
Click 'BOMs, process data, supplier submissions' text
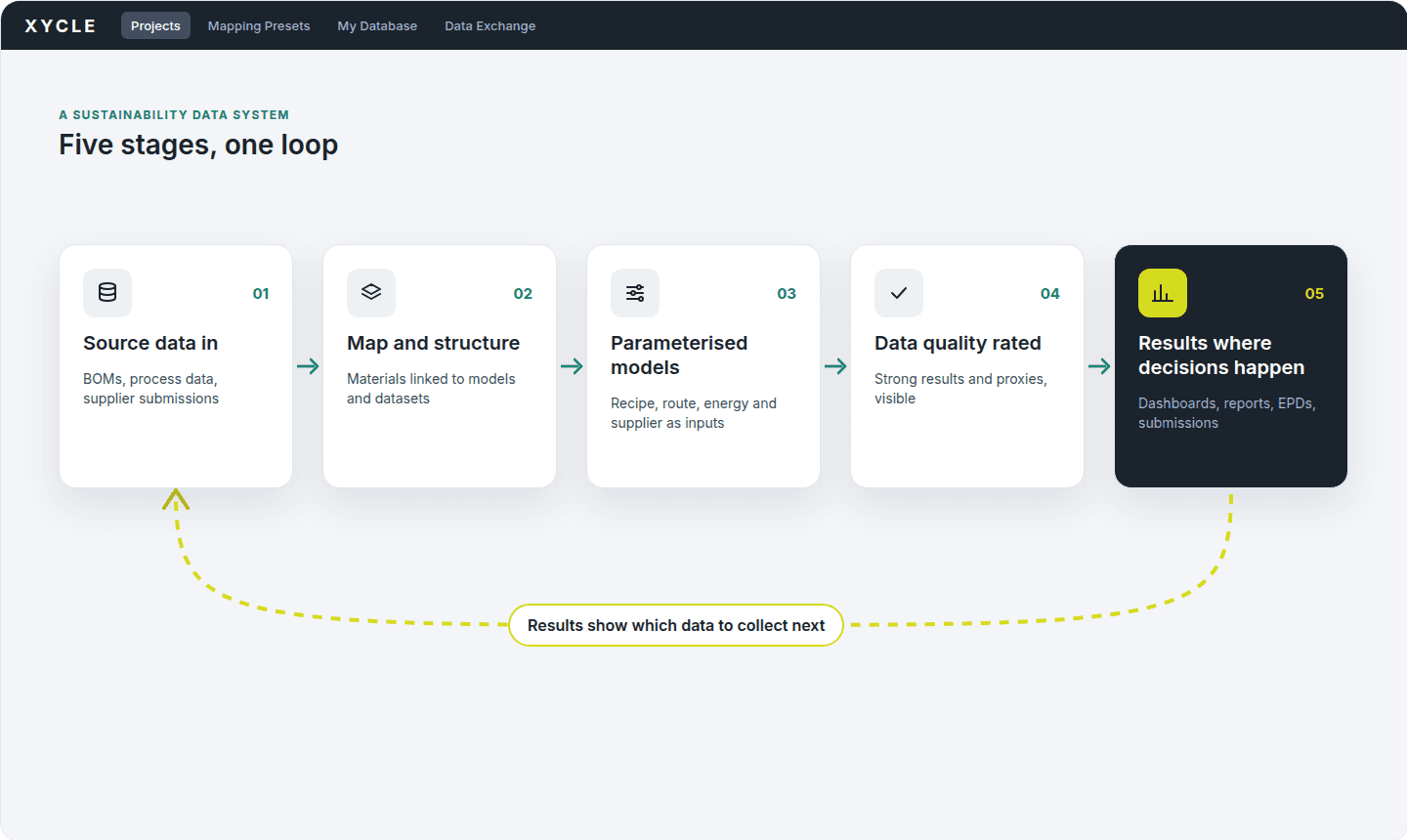pyautogui.click(x=150, y=389)
